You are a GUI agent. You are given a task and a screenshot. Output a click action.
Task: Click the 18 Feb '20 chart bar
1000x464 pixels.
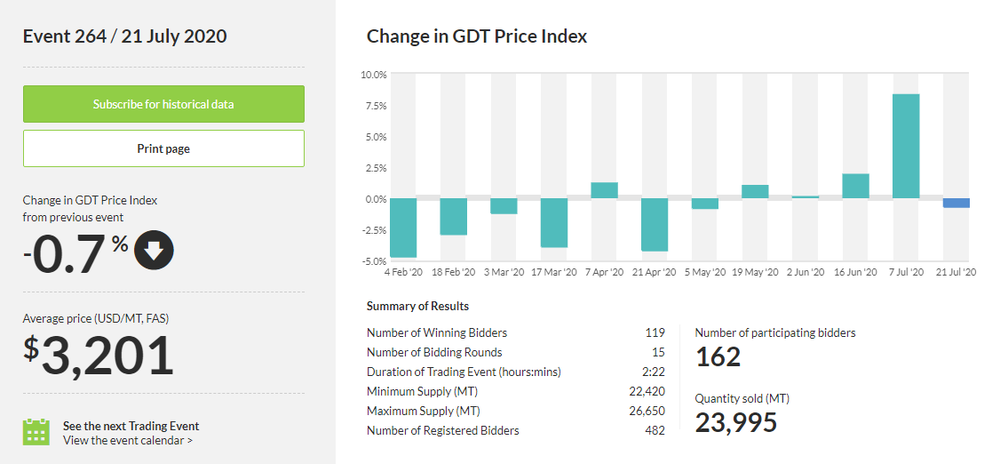click(453, 216)
